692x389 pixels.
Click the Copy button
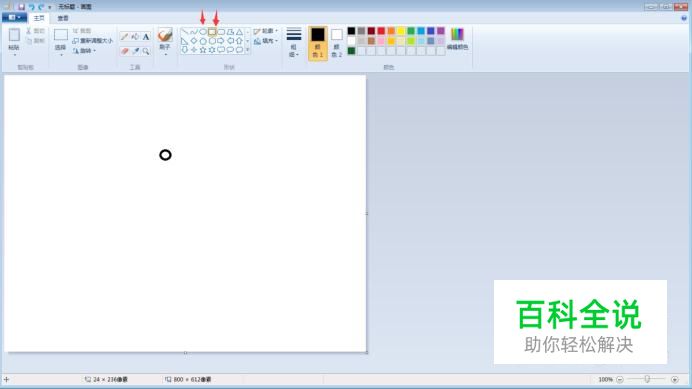point(35,41)
